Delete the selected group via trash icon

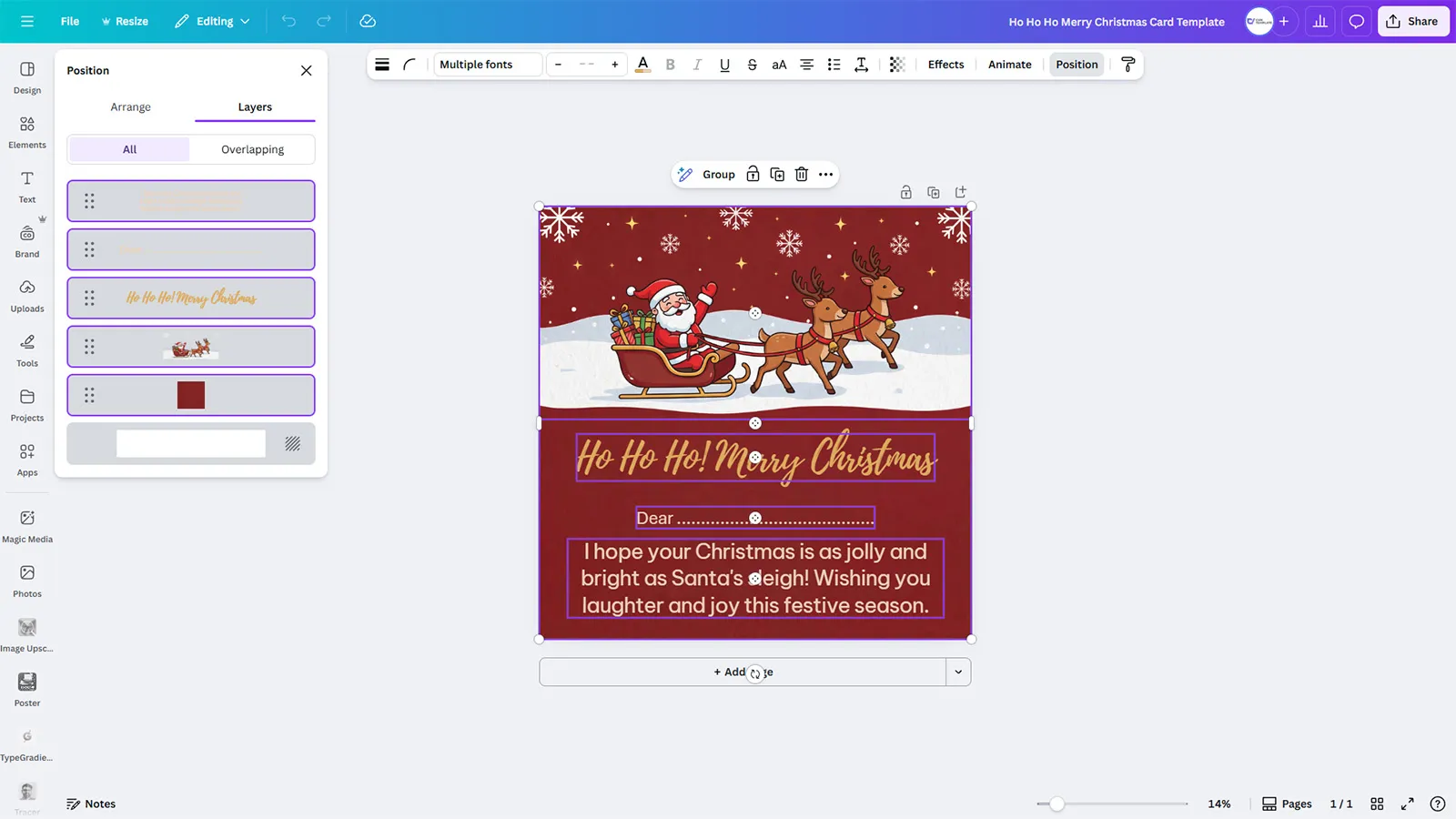pos(801,174)
